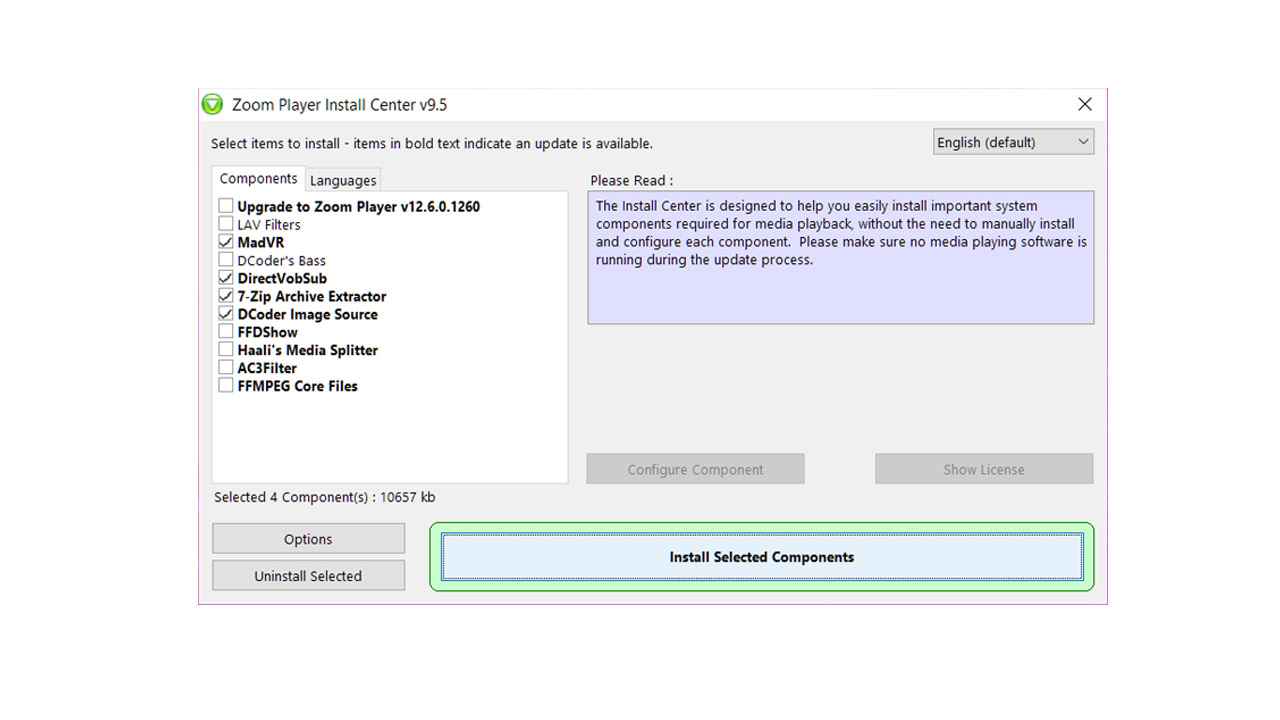The image size is (1280, 720).
Task: Uncheck the DirectVobSub checkbox
Action: click(x=226, y=278)
